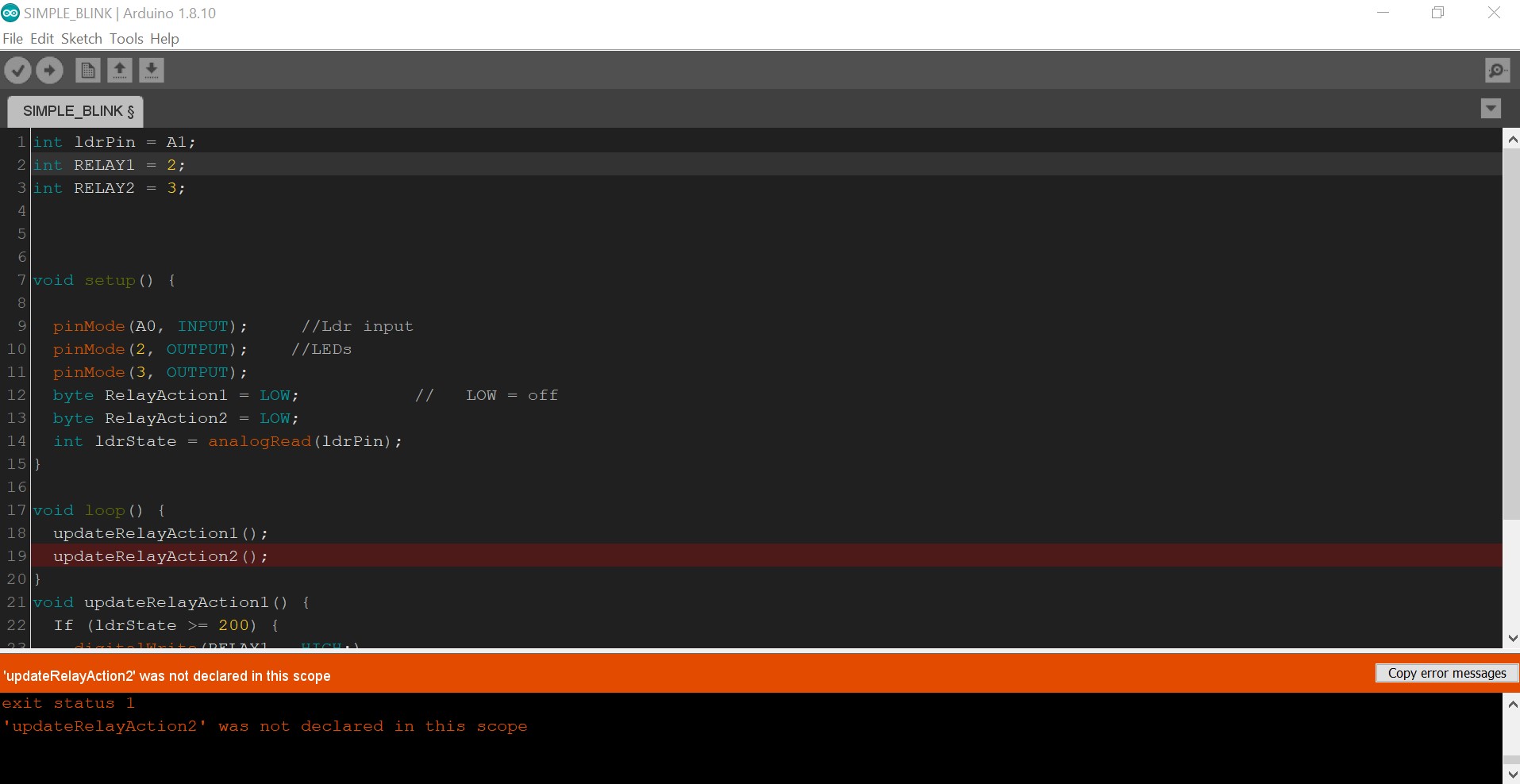Open the Tools menu

(126, 39)
